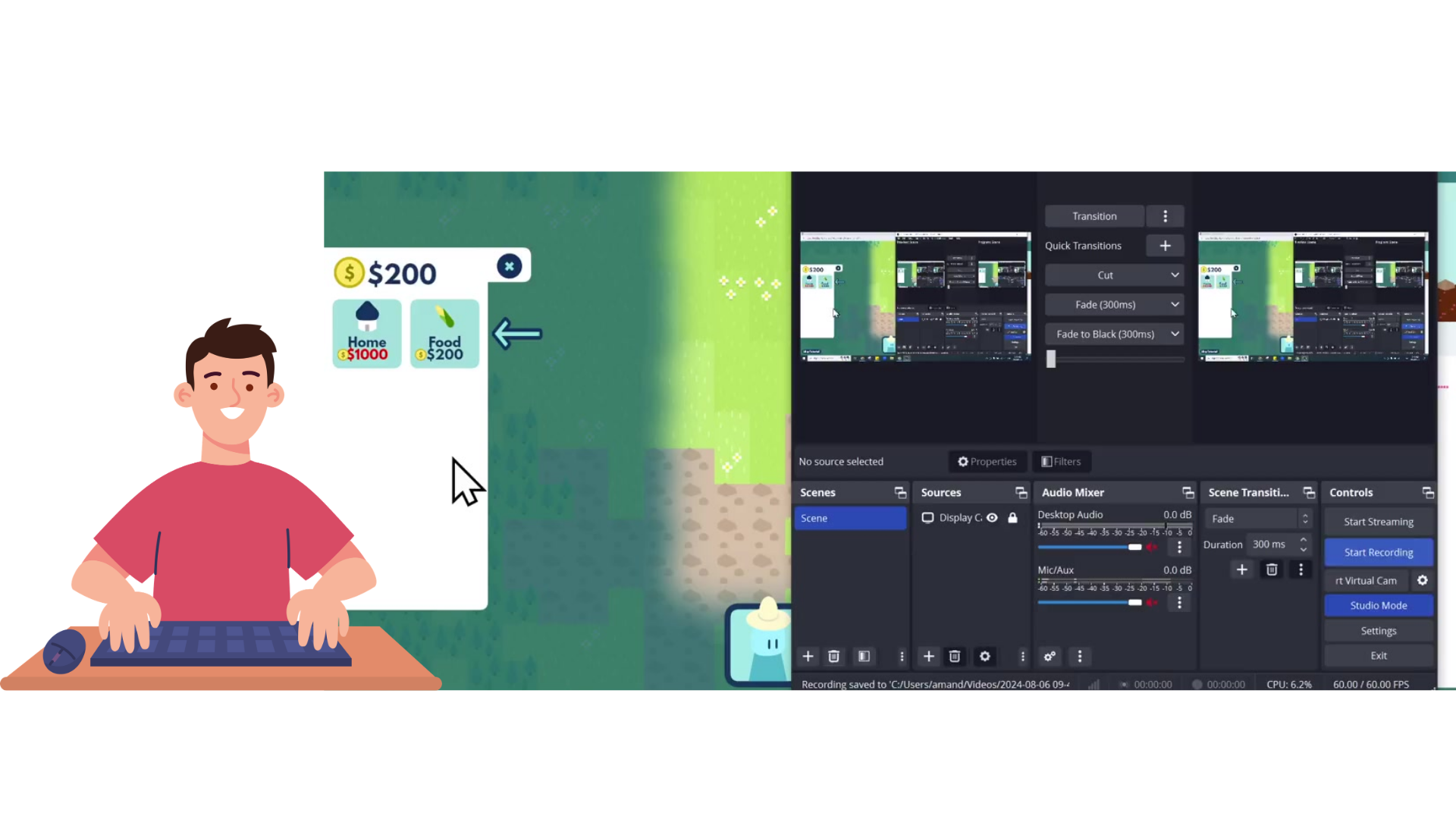Viewport: 1456px width, 819px height.
Task: Click Start Recording
Action: point(1379,553)
